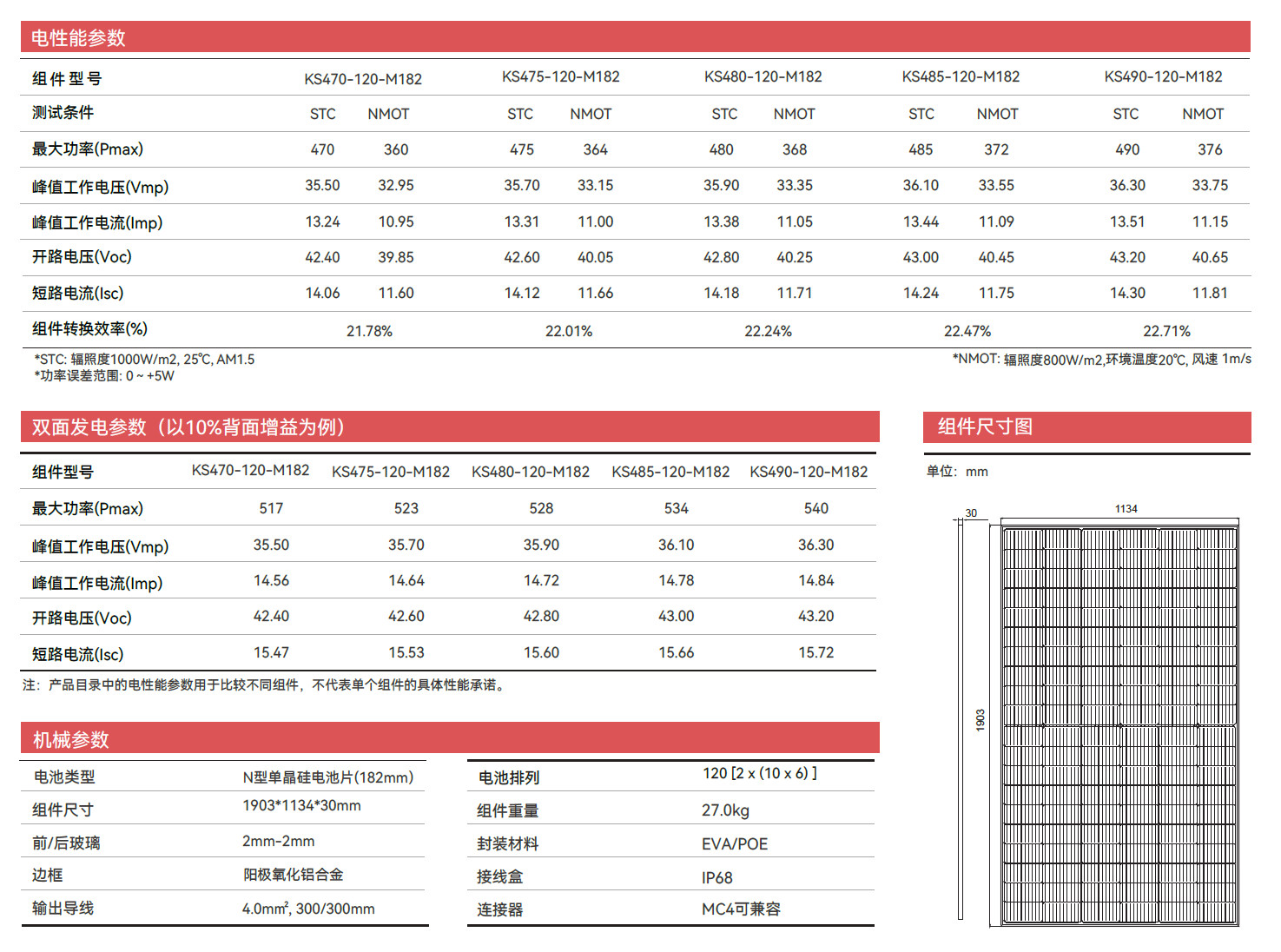Image resolution: width=1281 pixels, height=952 pixels.
Task: Click the 接线盒 label
Action: [500, 877]
